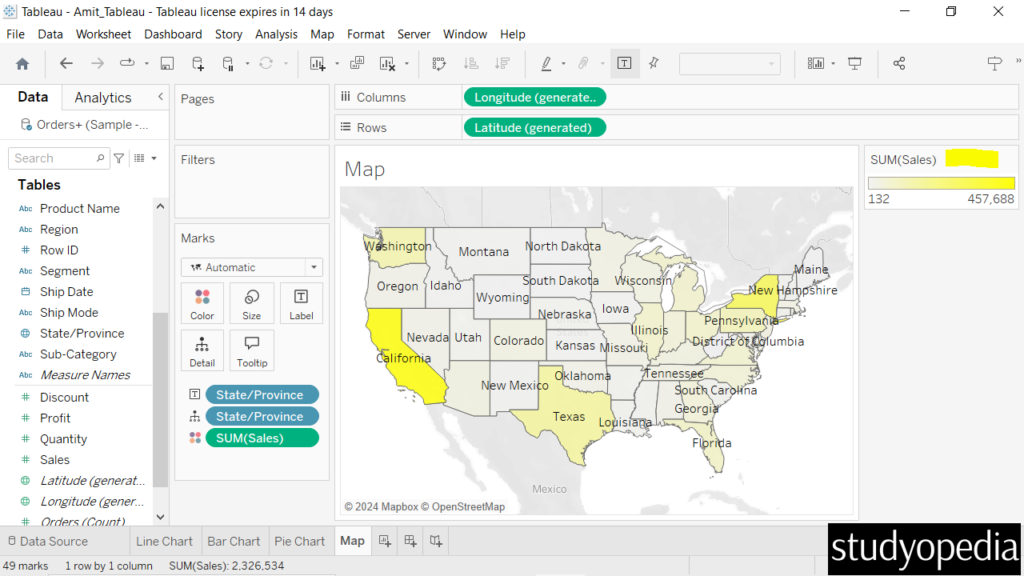Share workbook with others icon
The height and width of the screenshot is (576, 1024).
click(x=899, y=63)
